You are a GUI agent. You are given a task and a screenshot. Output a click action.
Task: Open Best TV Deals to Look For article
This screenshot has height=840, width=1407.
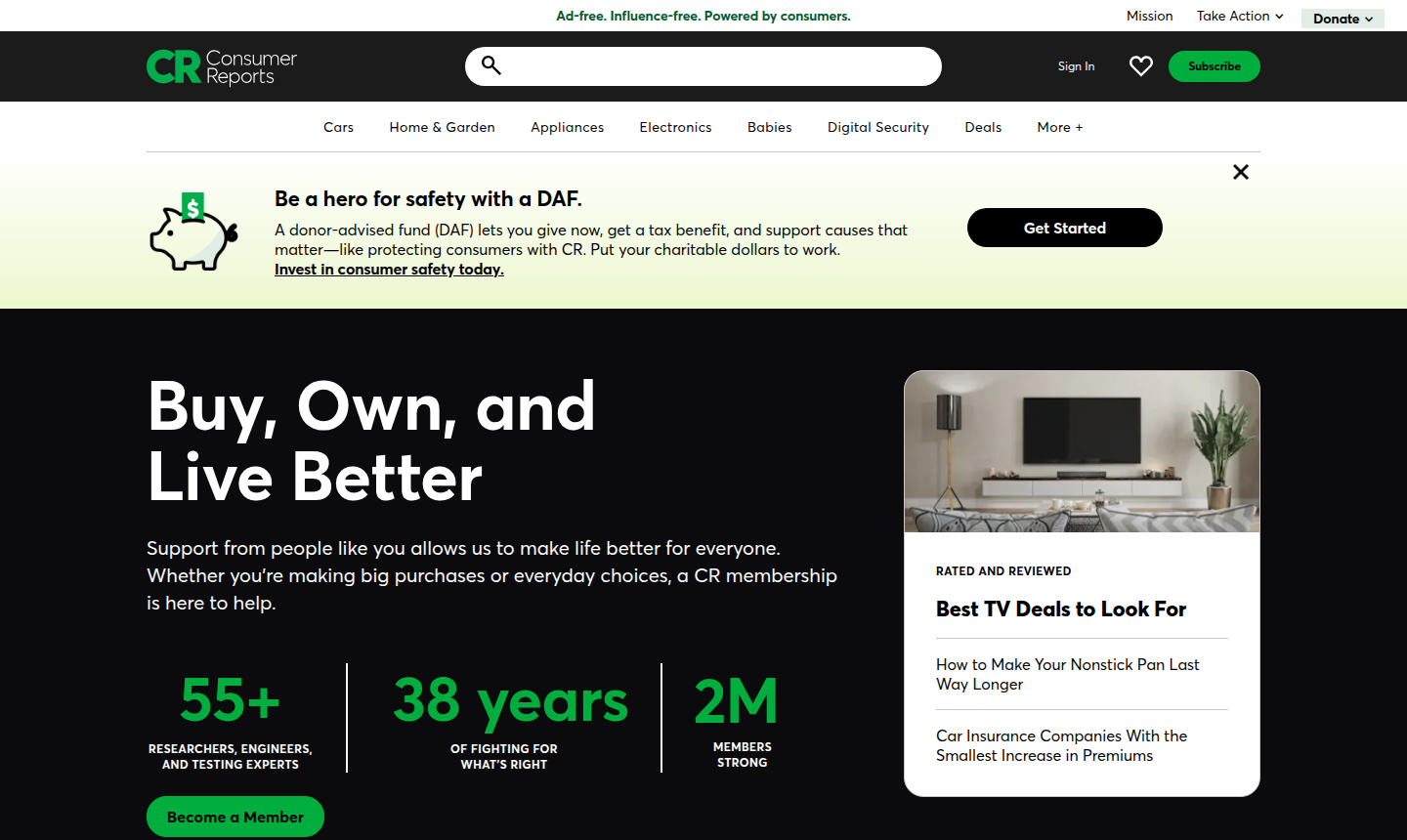coord(1060,609)
